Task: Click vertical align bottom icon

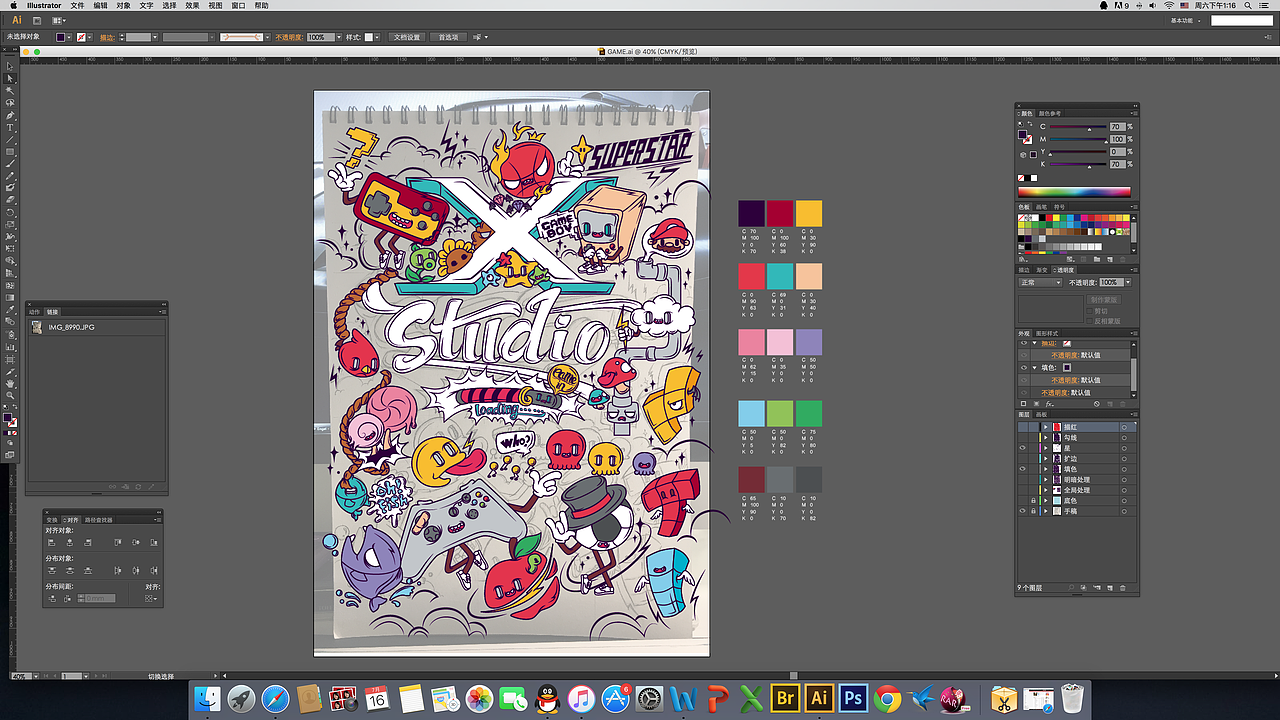Action: pos(152,542)
